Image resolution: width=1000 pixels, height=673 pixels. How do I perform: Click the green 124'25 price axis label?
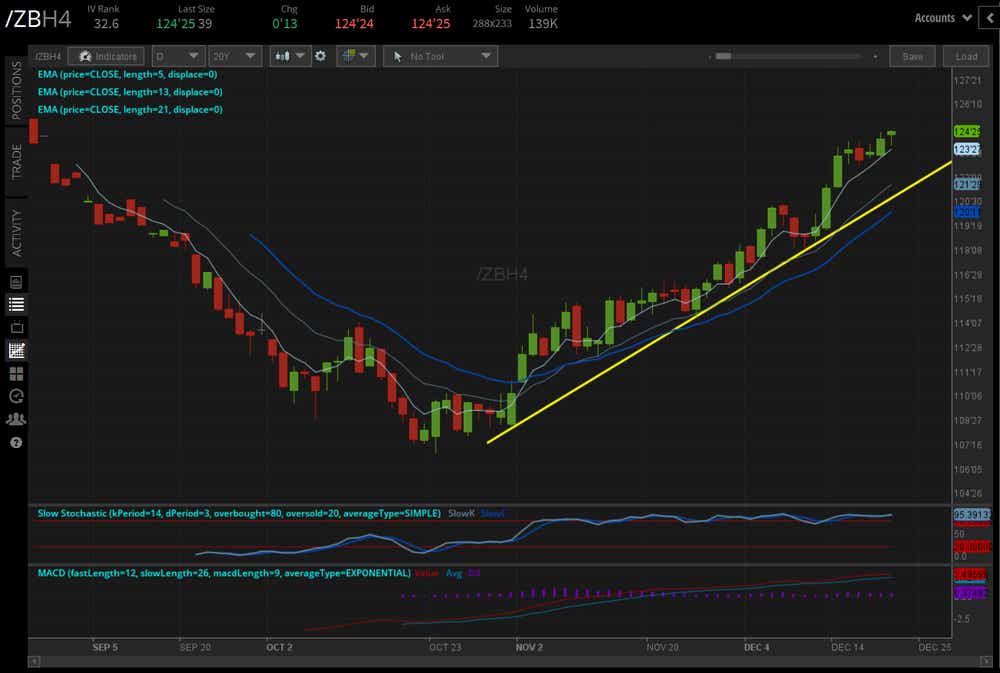(x=966, y=131)
